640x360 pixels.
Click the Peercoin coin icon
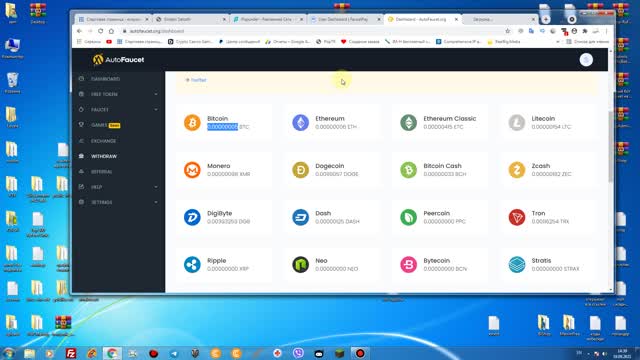click(409, 217)
